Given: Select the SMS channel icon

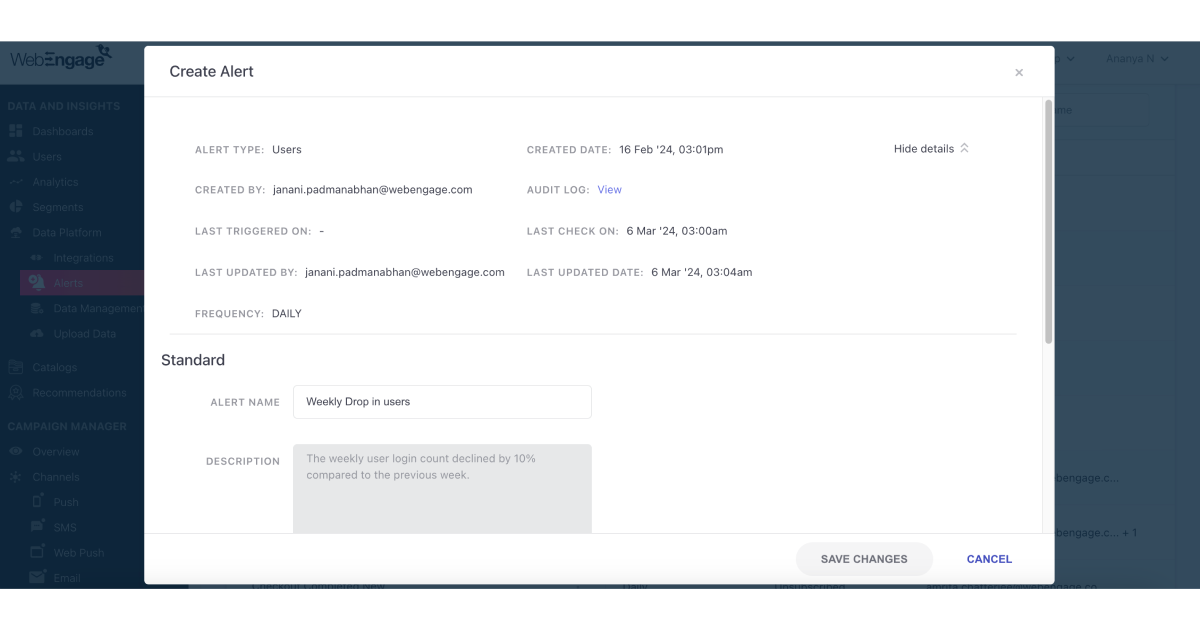Looking at the screenshot, I should point(38,526).
